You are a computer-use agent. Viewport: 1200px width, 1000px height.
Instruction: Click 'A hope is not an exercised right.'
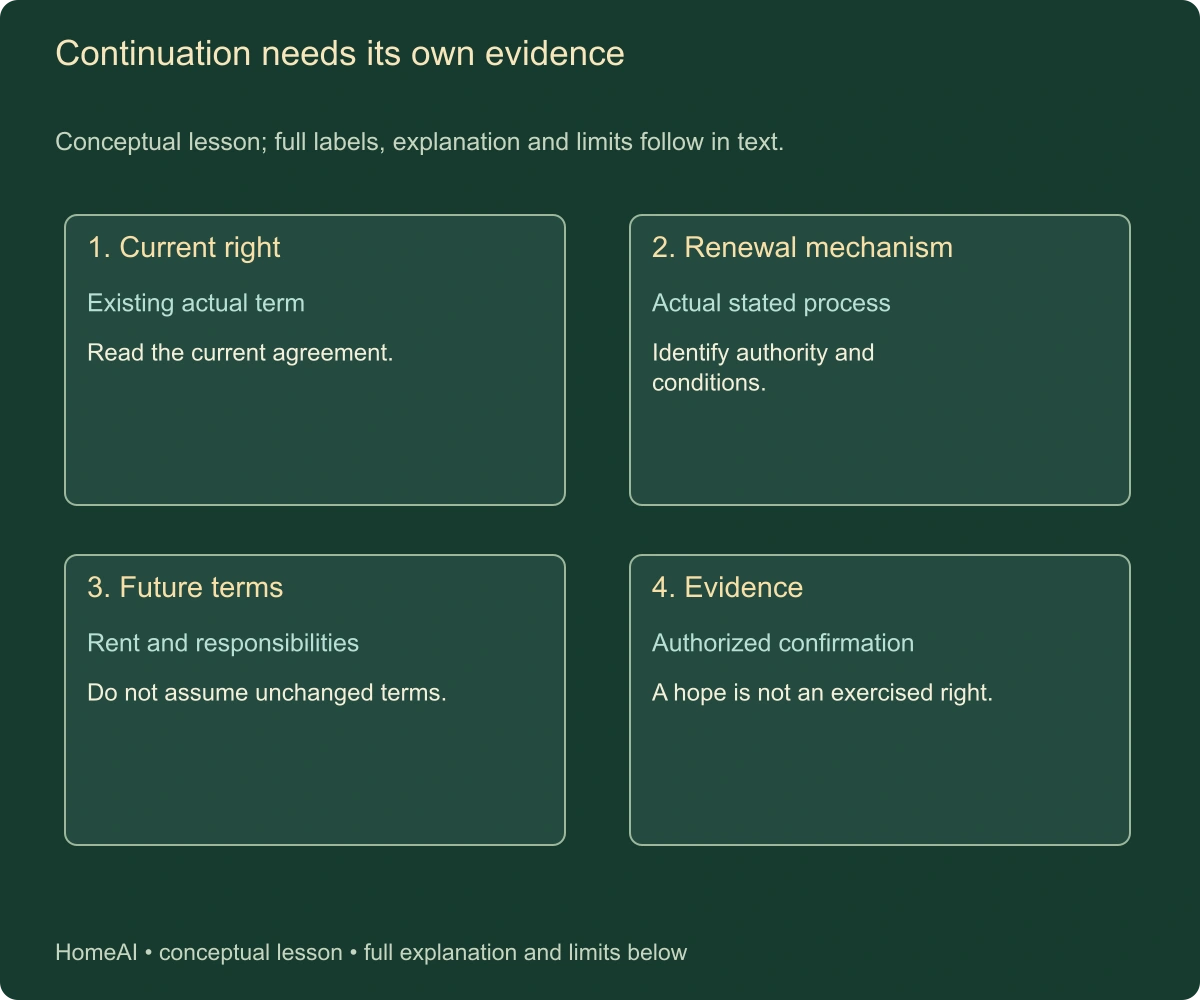click(x=822, y=693)
